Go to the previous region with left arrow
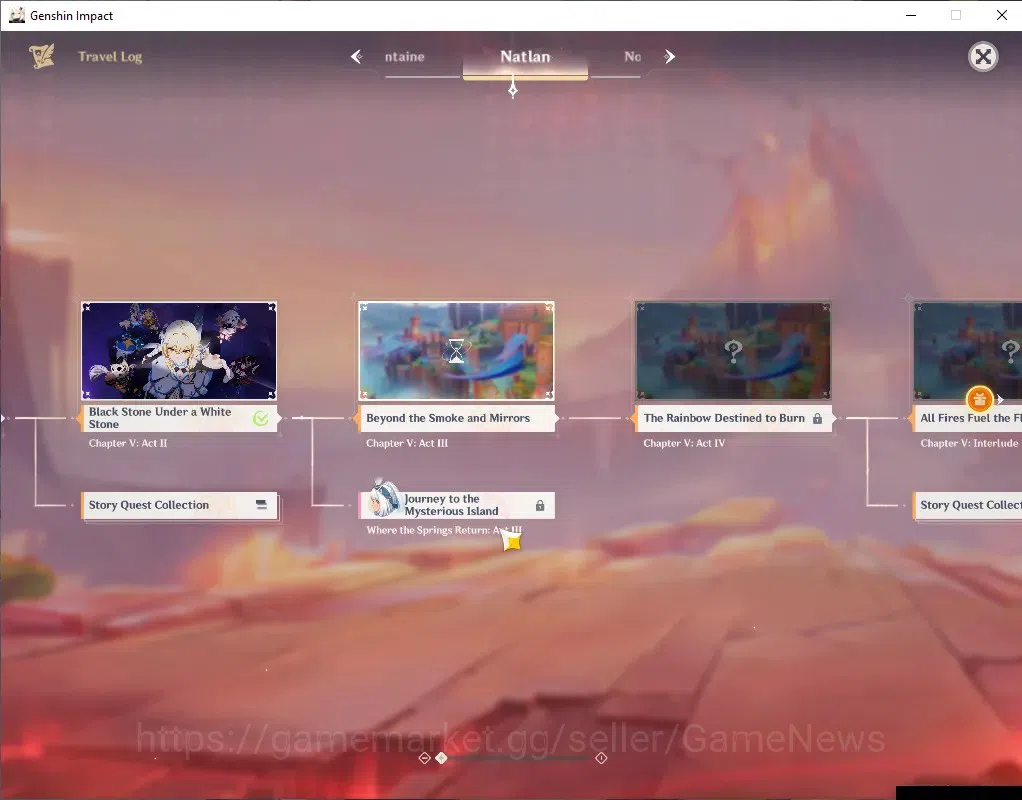This screenshot has width=1022, height=800. click(x=357, y=57)
